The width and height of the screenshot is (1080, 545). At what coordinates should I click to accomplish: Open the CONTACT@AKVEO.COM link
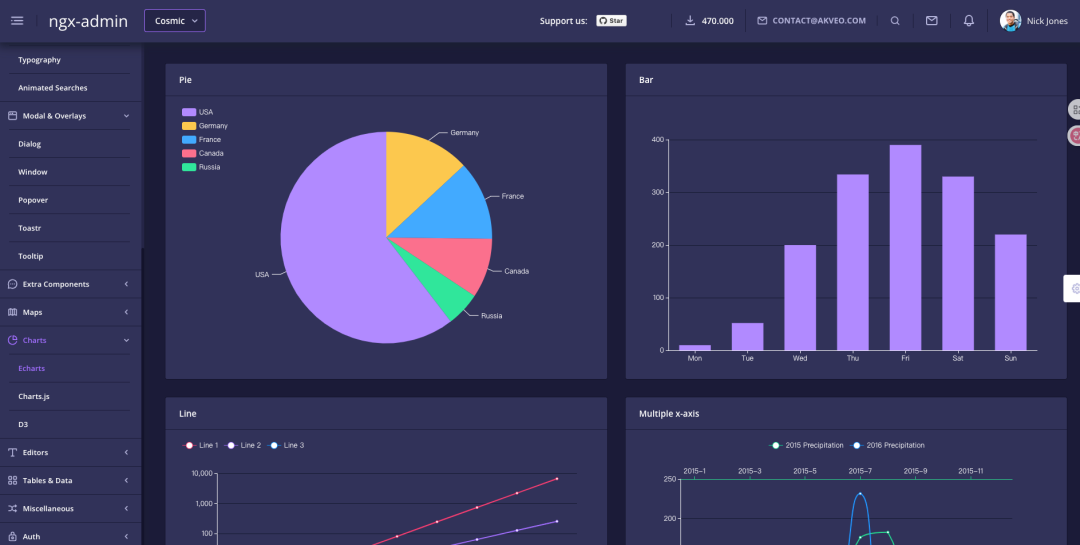pos(819,21)
